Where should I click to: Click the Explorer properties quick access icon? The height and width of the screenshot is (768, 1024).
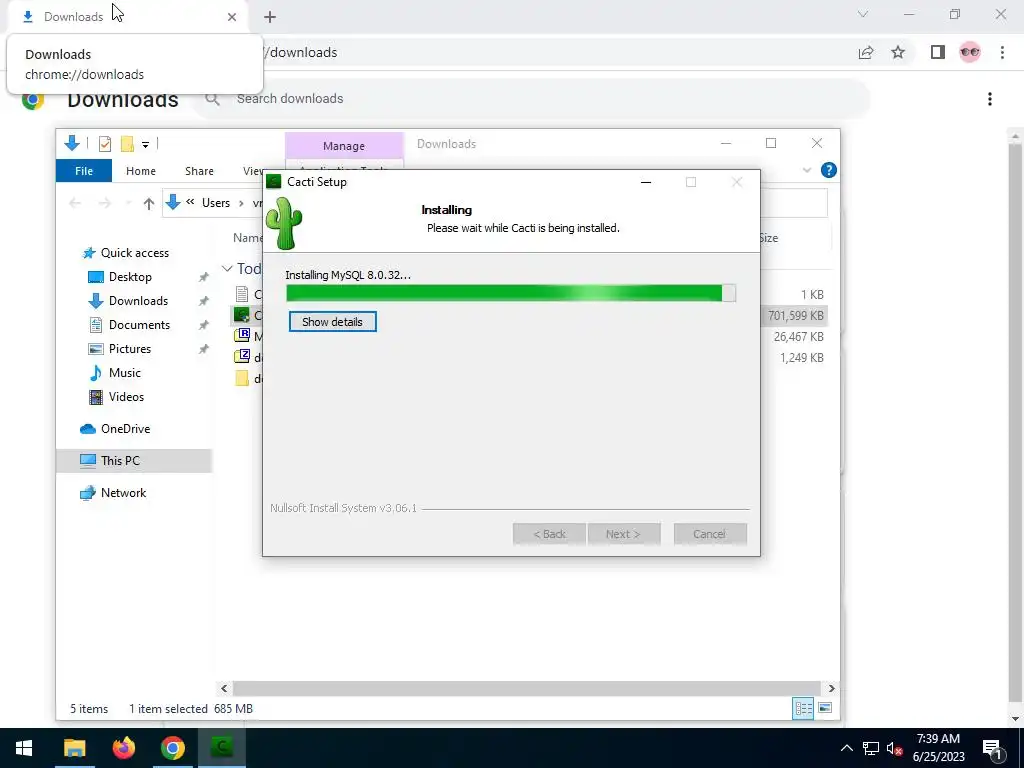[104, 144]
